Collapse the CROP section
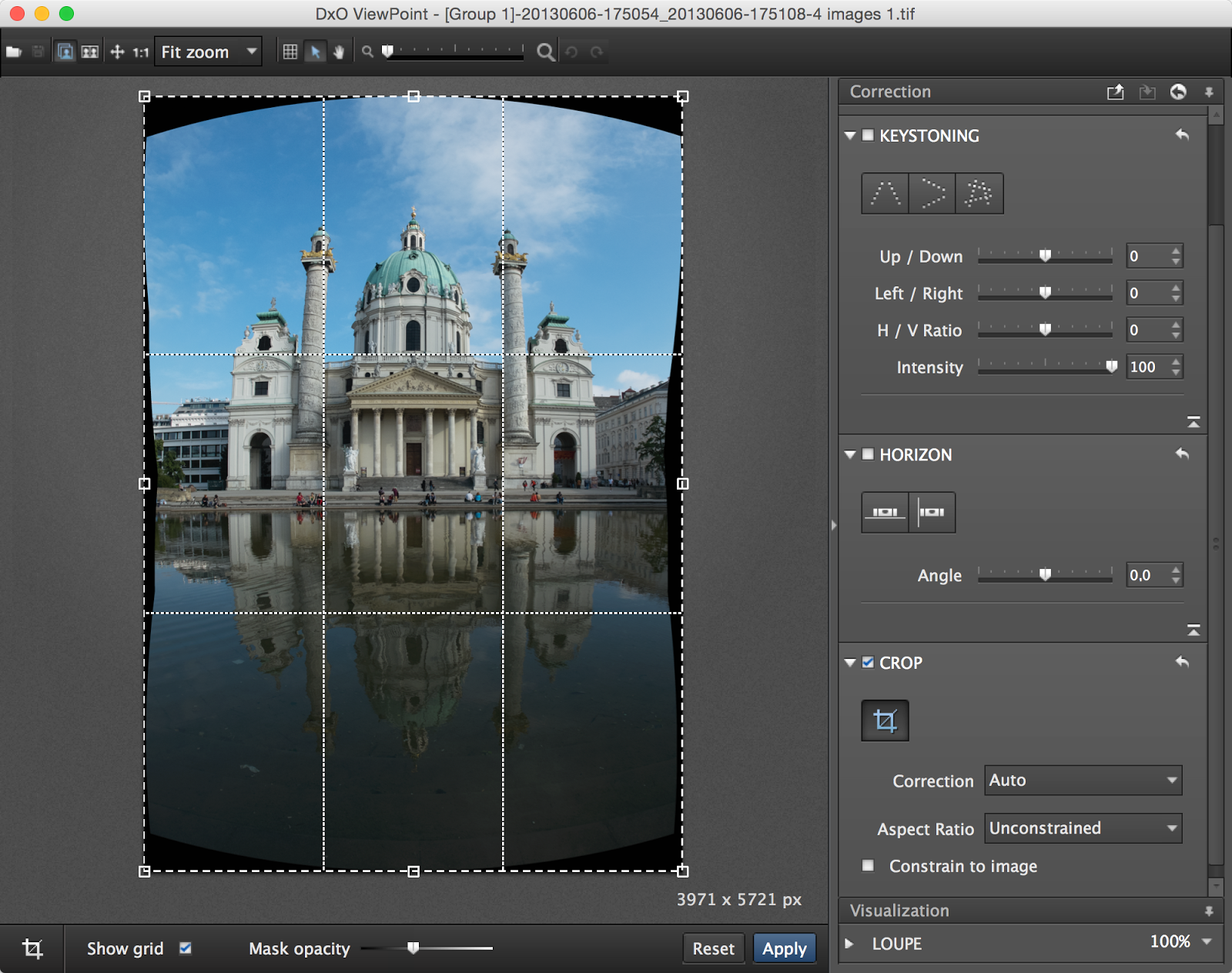The width and height of the screenshot is (1232, 973). click(x=850, y=663)
